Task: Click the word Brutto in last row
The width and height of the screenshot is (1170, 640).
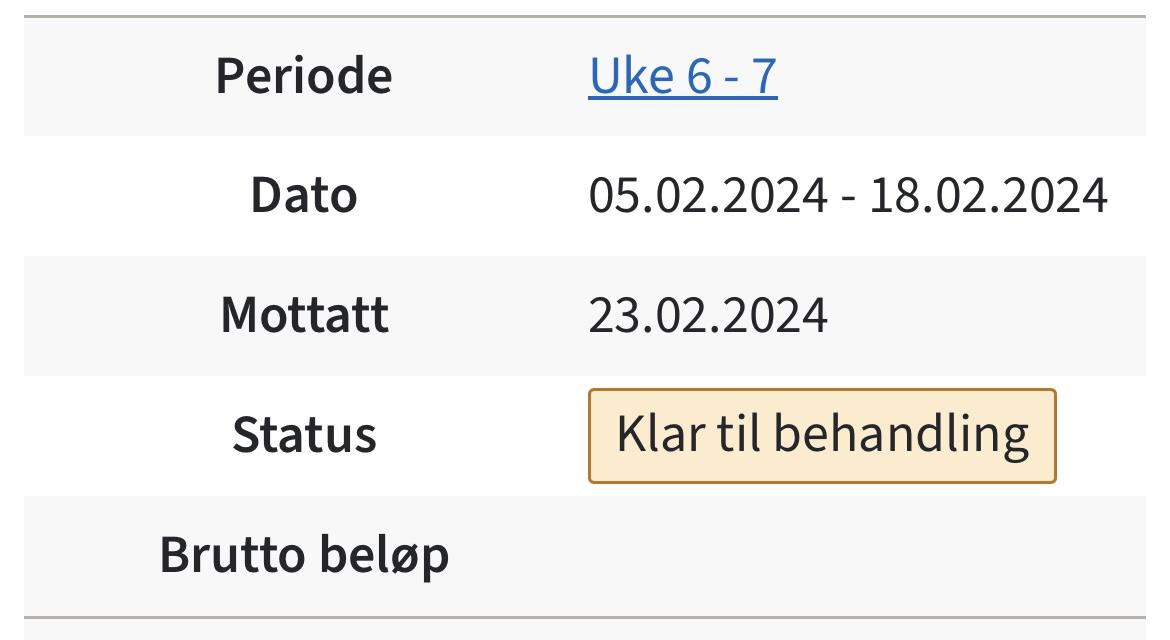Action: click(x=233, y=556)
